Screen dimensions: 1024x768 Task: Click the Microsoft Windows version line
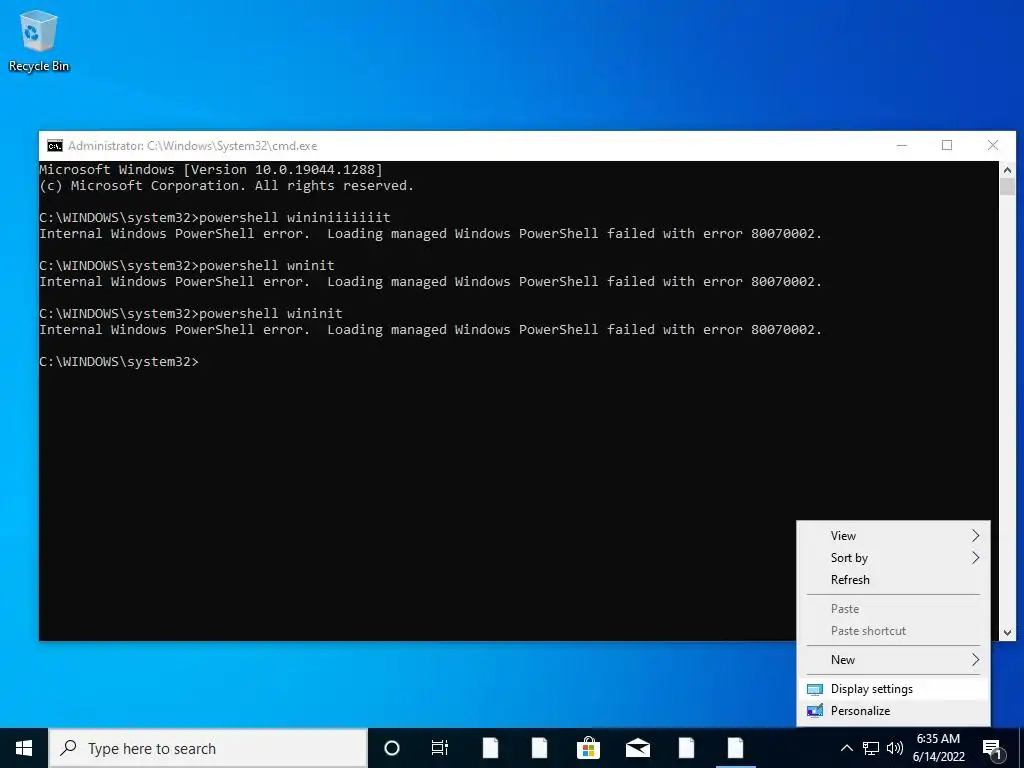(x=211, y=170)
